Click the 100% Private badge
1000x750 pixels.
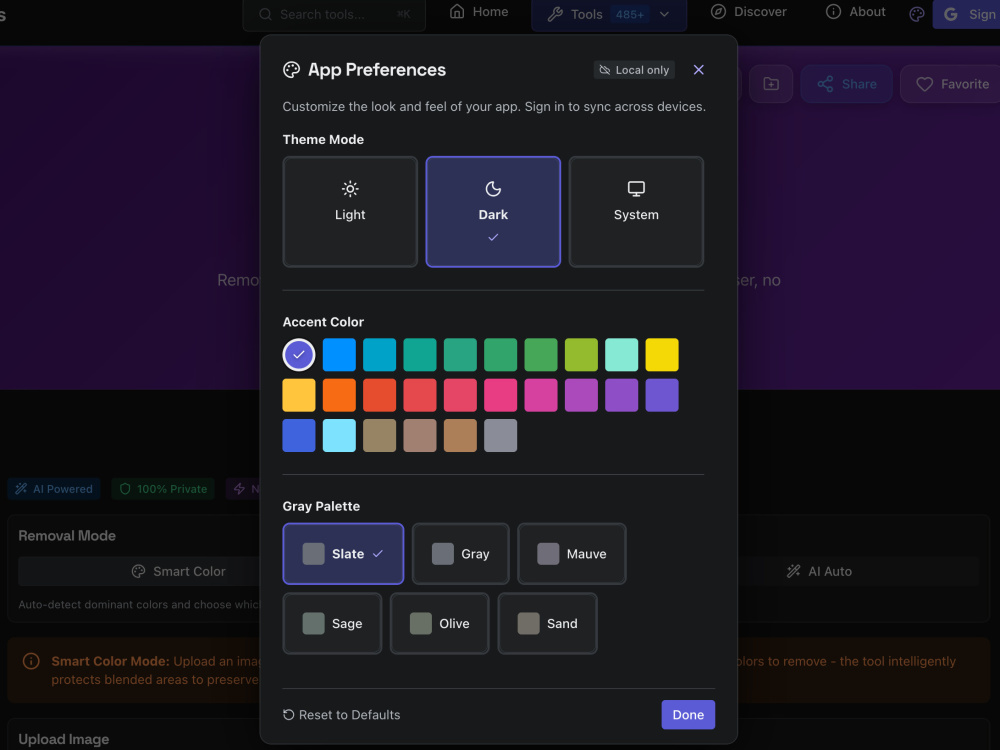pos(163,489)
